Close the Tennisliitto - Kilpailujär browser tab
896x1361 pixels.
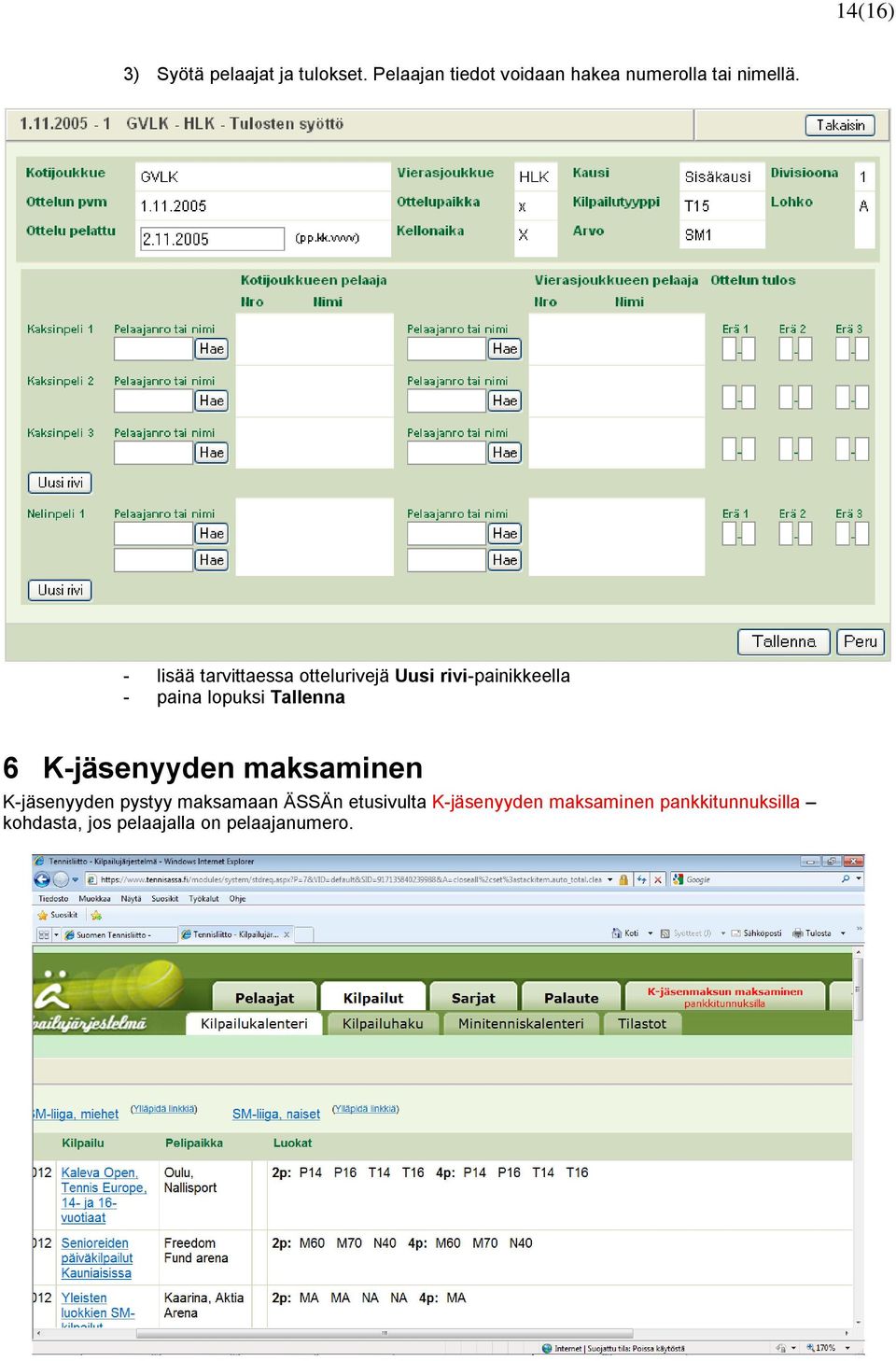click(x=287, y=934)
